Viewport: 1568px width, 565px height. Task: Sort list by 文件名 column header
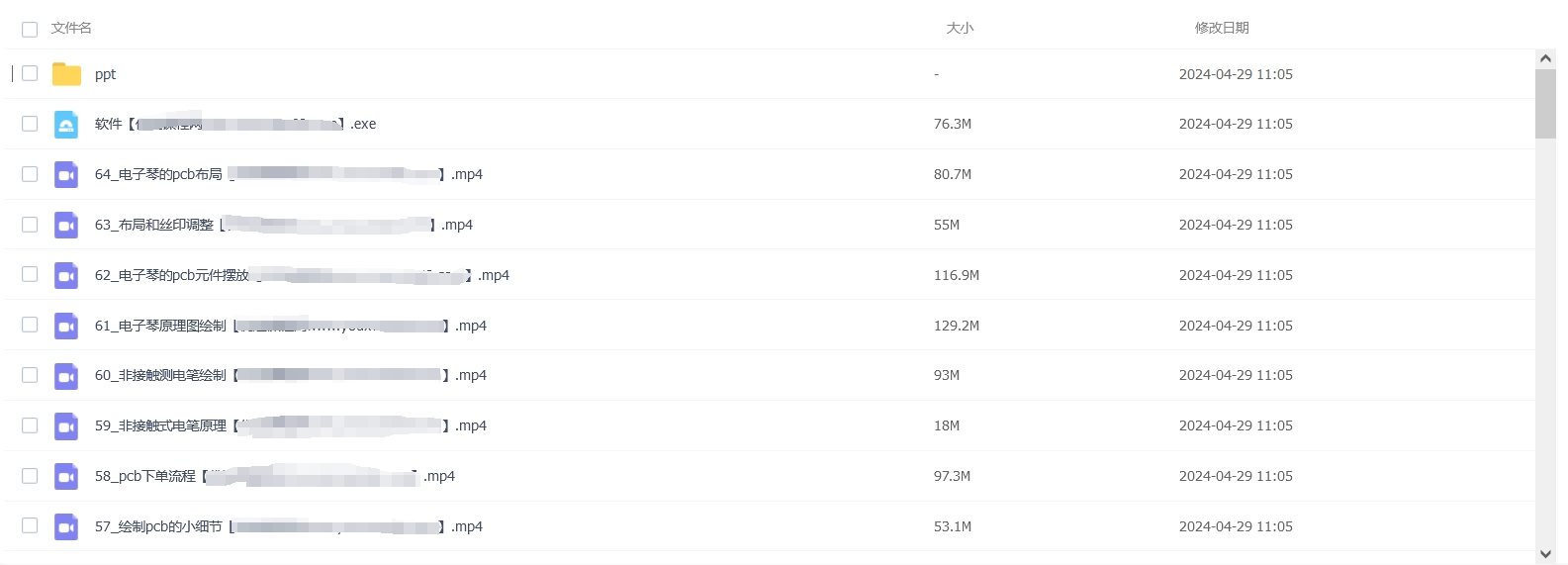(x=71, y=28)
